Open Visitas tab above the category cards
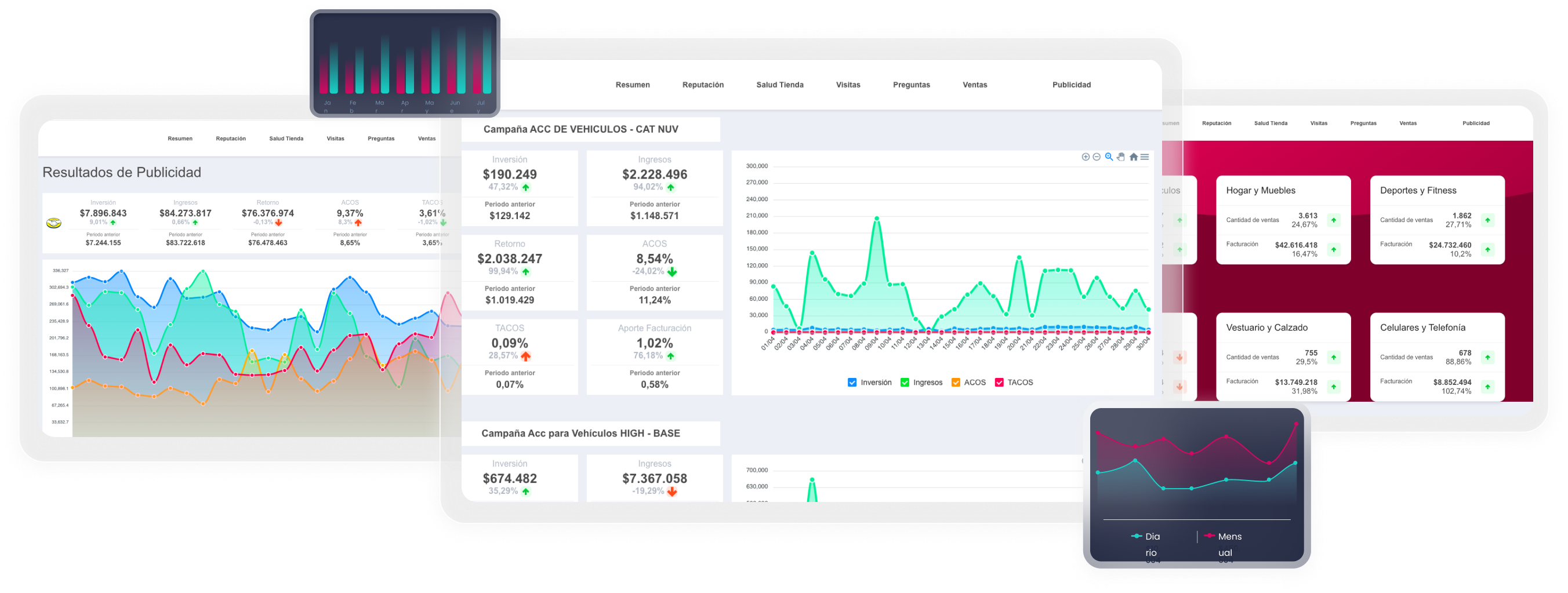Screen dimensions: 1568x593 pyautogui.click(x=1319, y=123)
